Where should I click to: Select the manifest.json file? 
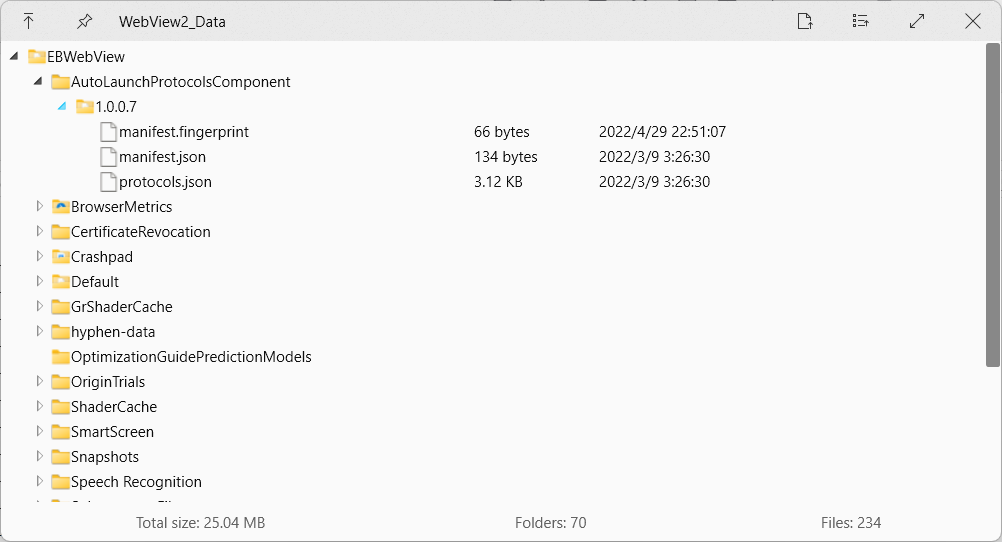(162, 157)
